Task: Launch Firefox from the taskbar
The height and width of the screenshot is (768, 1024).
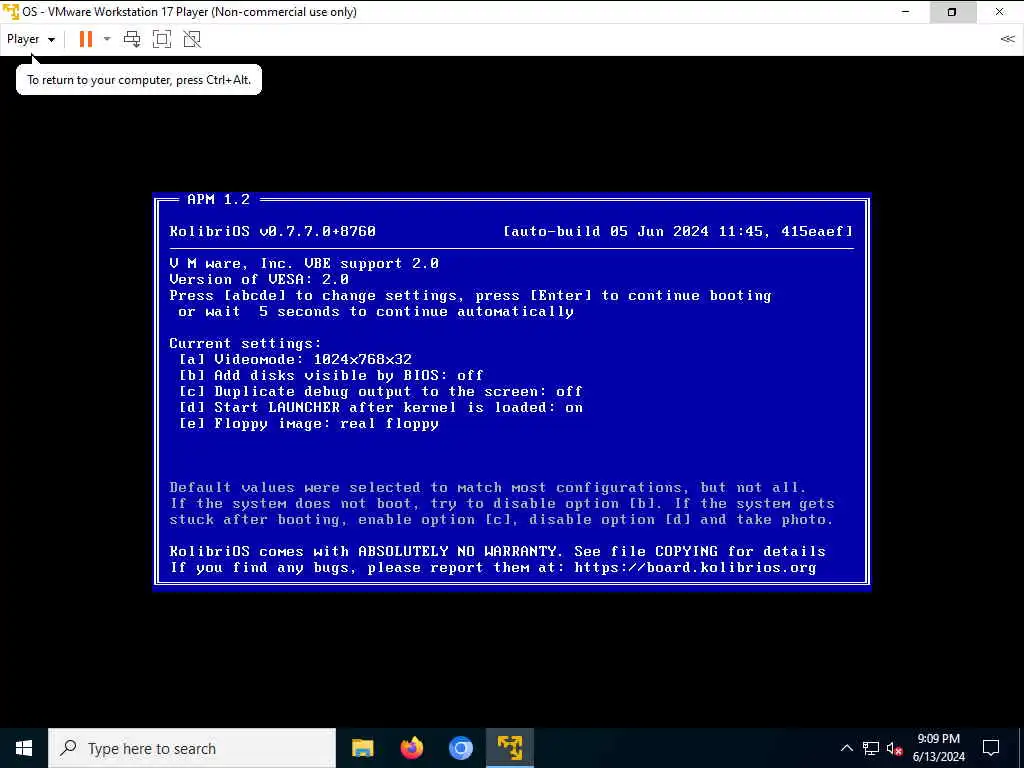Action: pos(411,748)
